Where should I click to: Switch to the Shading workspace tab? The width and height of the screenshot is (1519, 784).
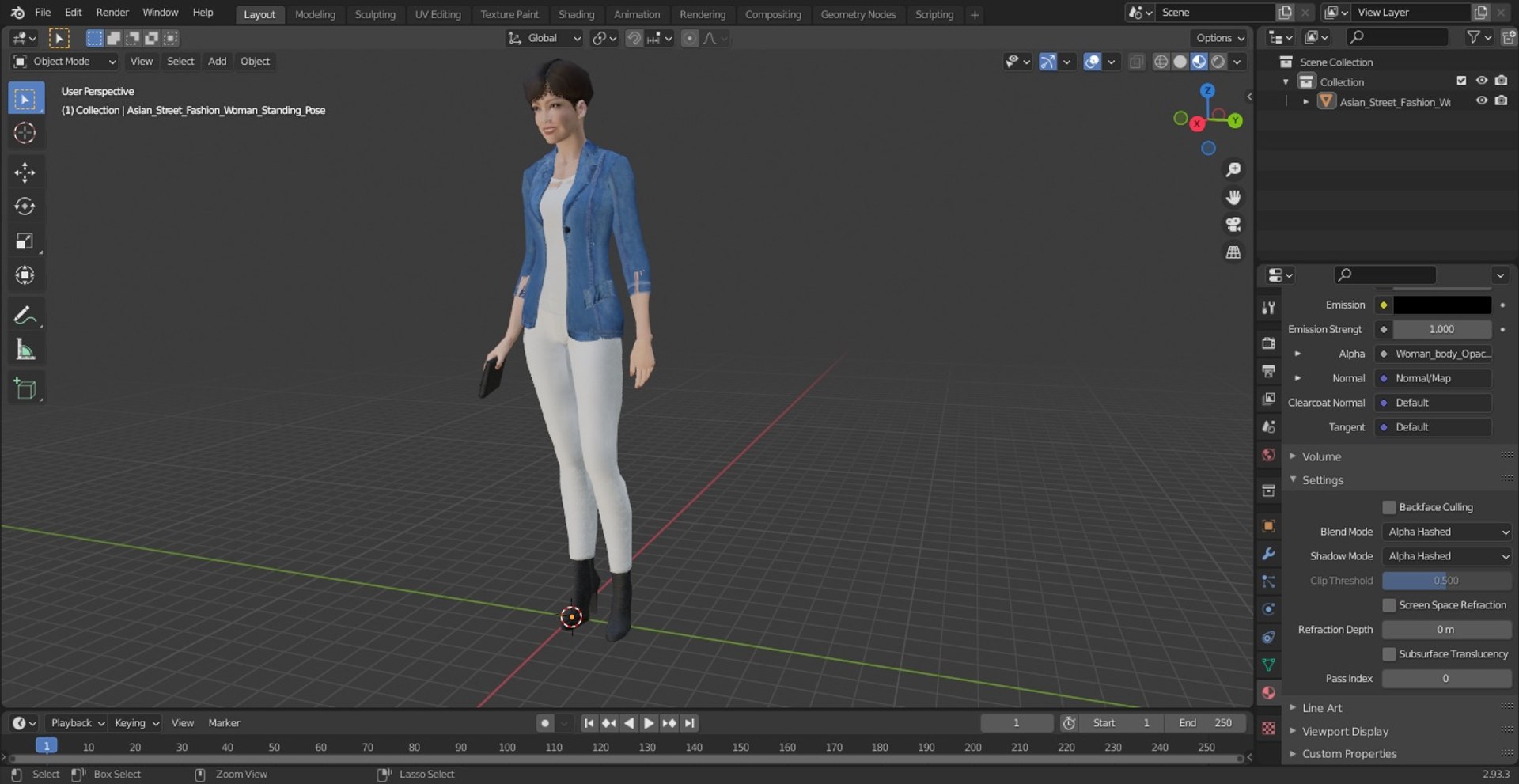pyautogui.click(x=576, y=14)
